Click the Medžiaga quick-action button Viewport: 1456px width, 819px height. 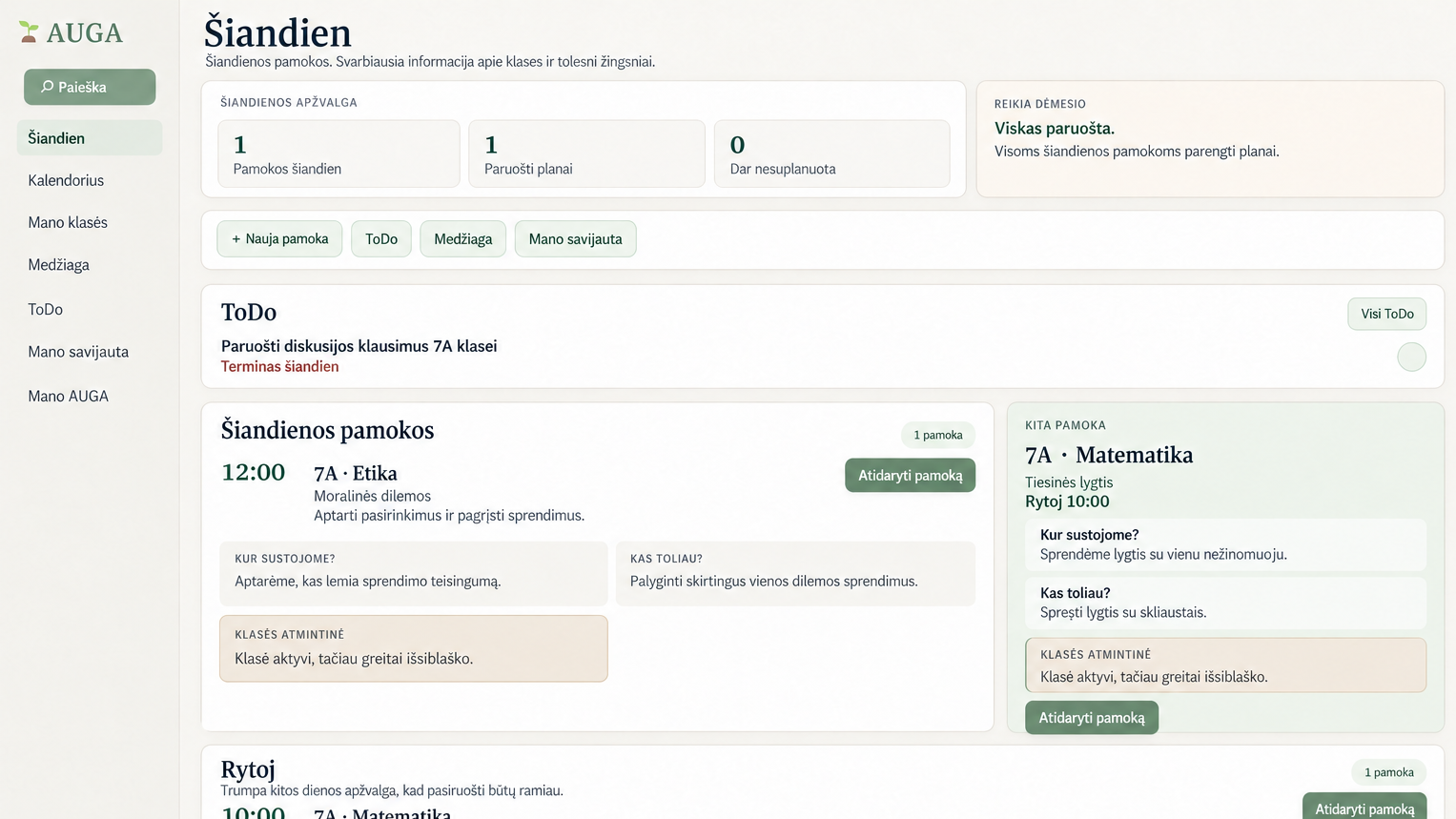tap(463, 239)
